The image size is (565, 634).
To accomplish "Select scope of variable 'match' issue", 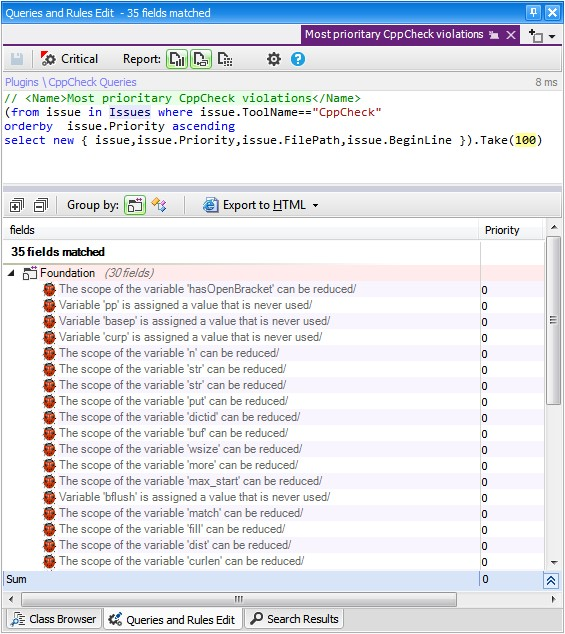I will click(273, 514).
